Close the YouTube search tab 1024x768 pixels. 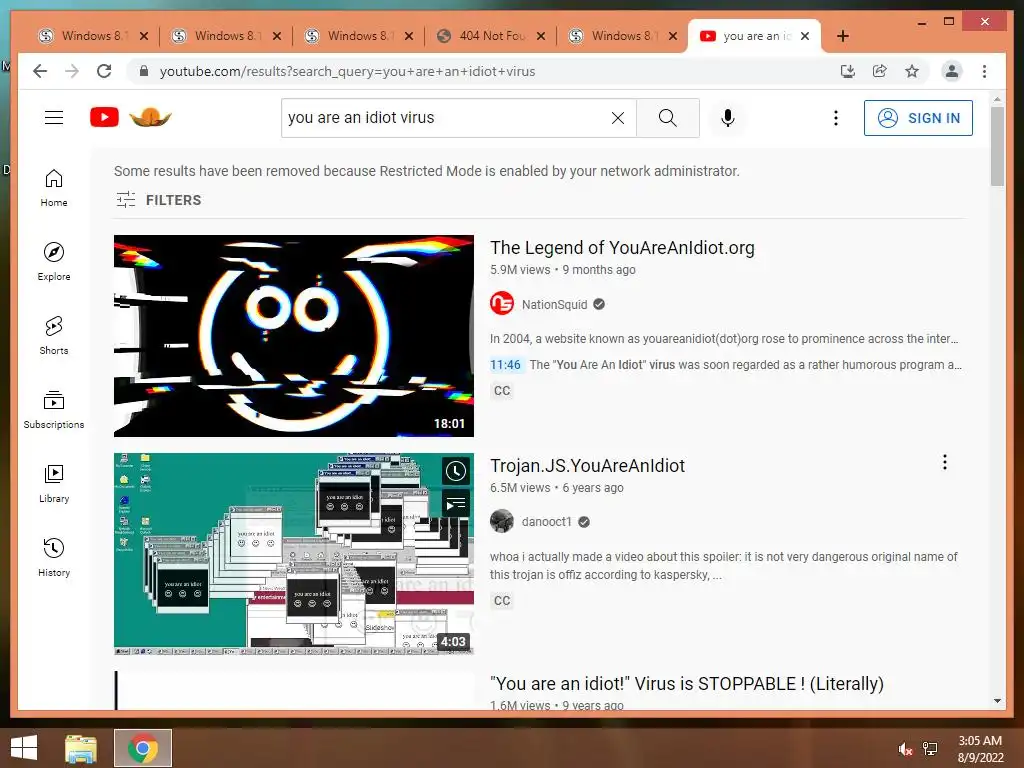tap(805, 36)
